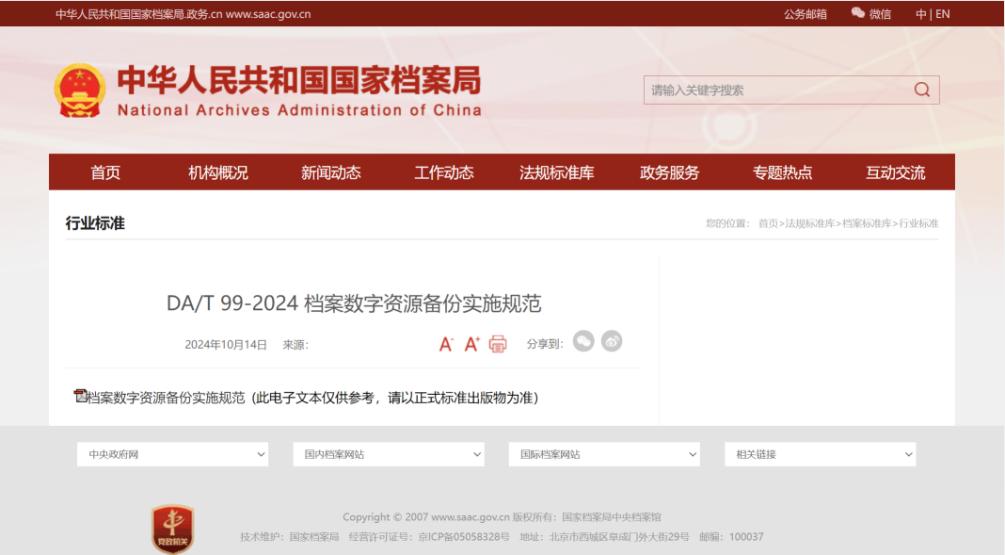Image resolution: width=1005 pixels, height=555 pixels.
Task: Share to WeChat via grey icon
Action: pos(584,342)
